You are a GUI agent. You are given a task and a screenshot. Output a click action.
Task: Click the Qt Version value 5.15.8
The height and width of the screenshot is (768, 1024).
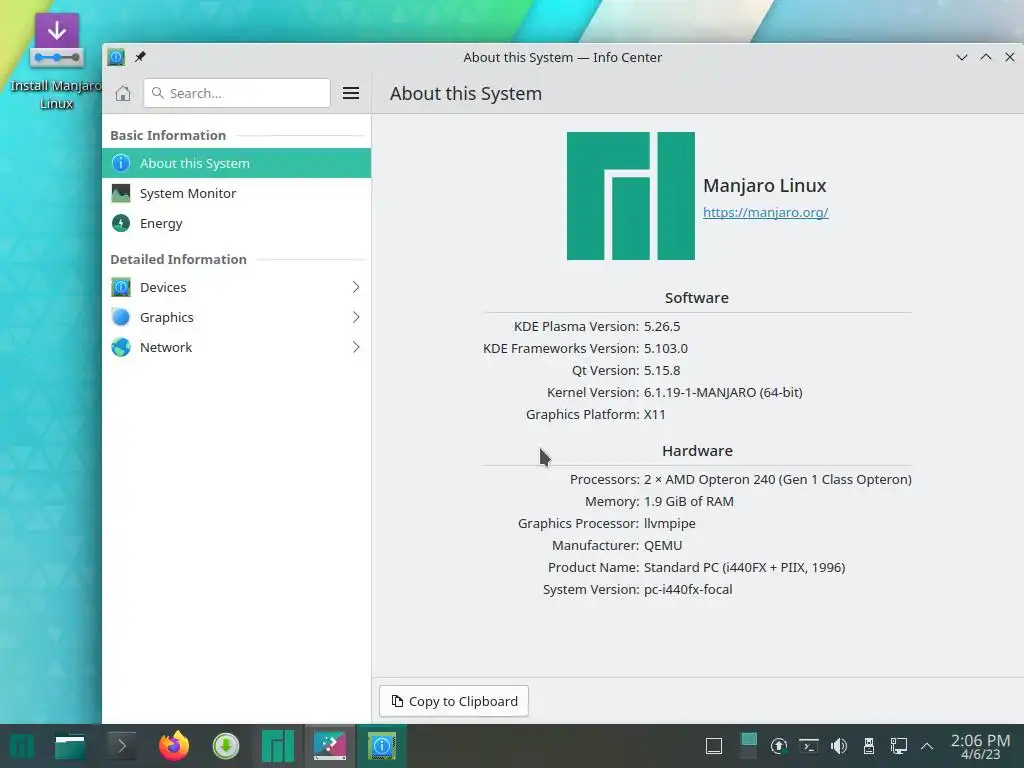coord(662,370)
